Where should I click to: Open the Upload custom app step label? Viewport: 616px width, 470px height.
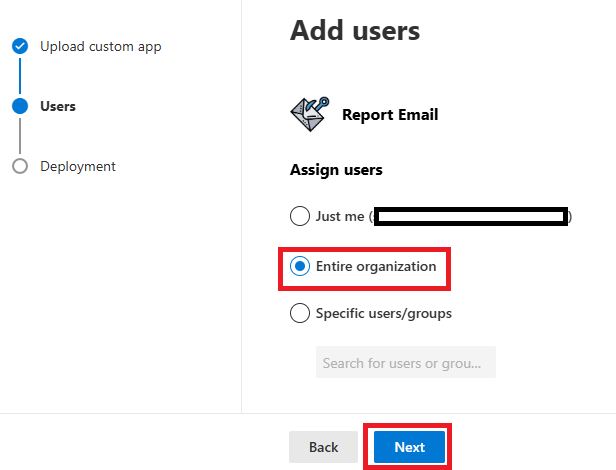point(100,46)
